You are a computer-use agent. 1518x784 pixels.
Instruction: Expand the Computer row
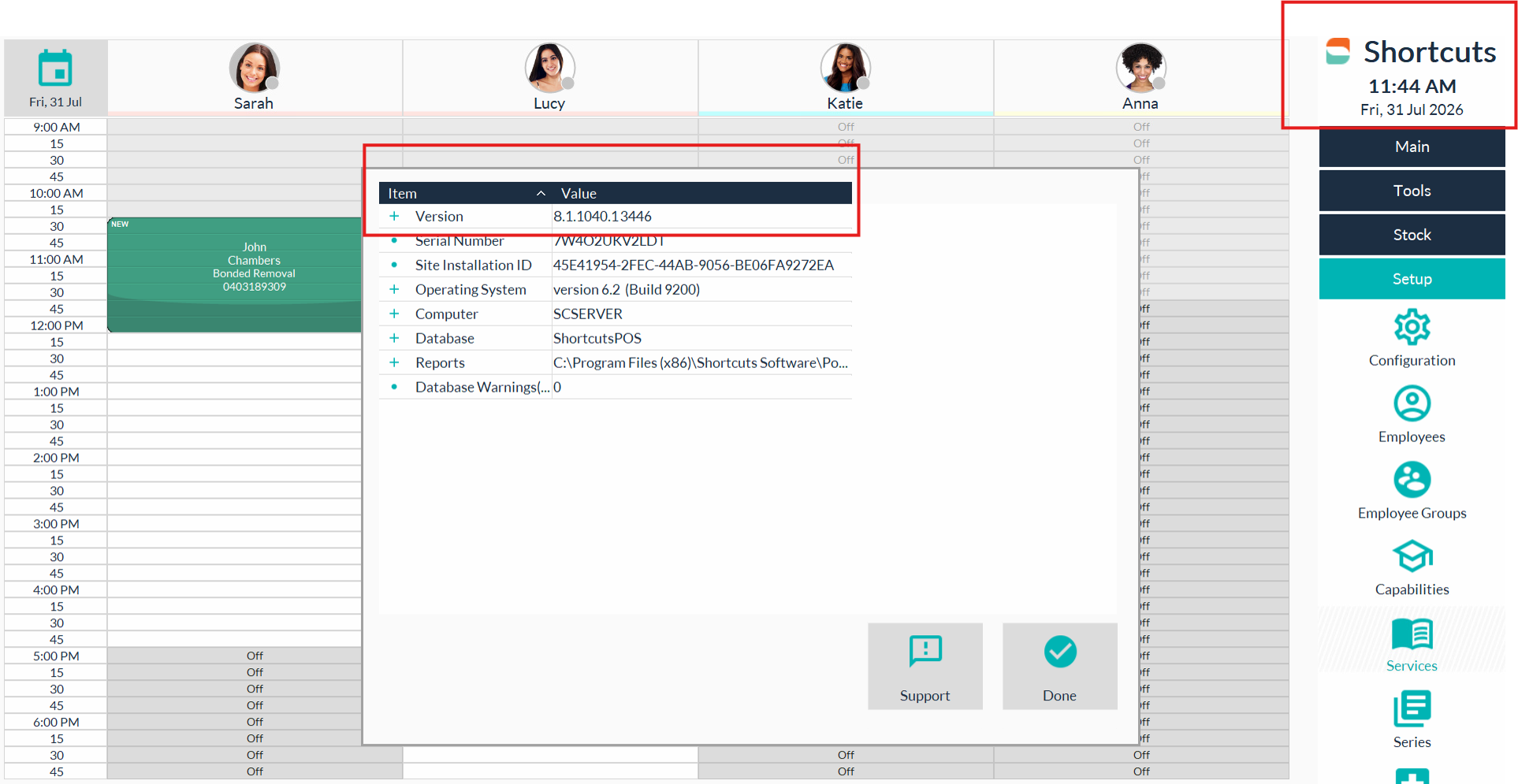coord(394,314)
